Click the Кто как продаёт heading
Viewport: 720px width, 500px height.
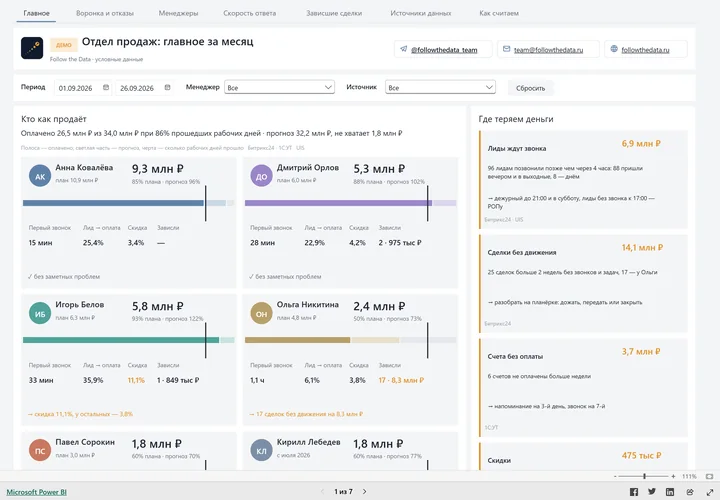point(54,119)
